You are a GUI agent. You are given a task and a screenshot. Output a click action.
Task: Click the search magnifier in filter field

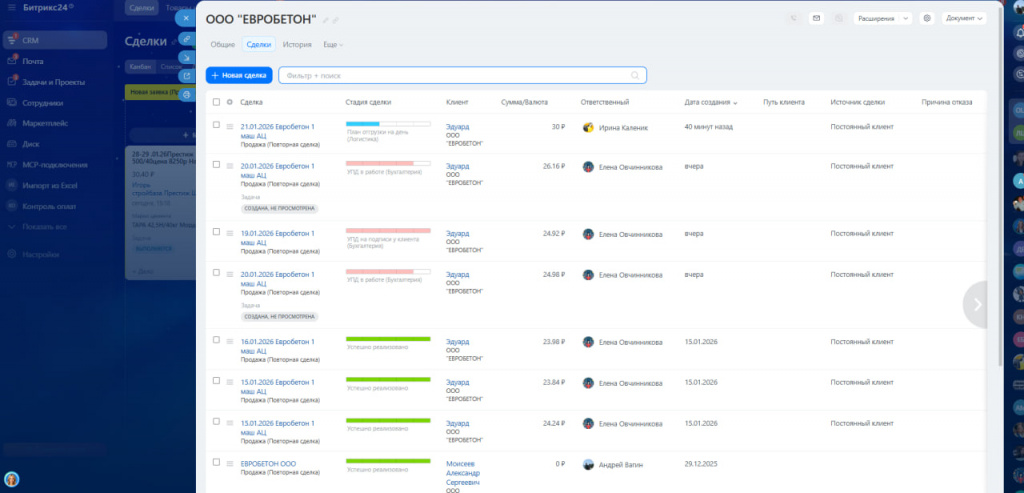click(635, 76)
